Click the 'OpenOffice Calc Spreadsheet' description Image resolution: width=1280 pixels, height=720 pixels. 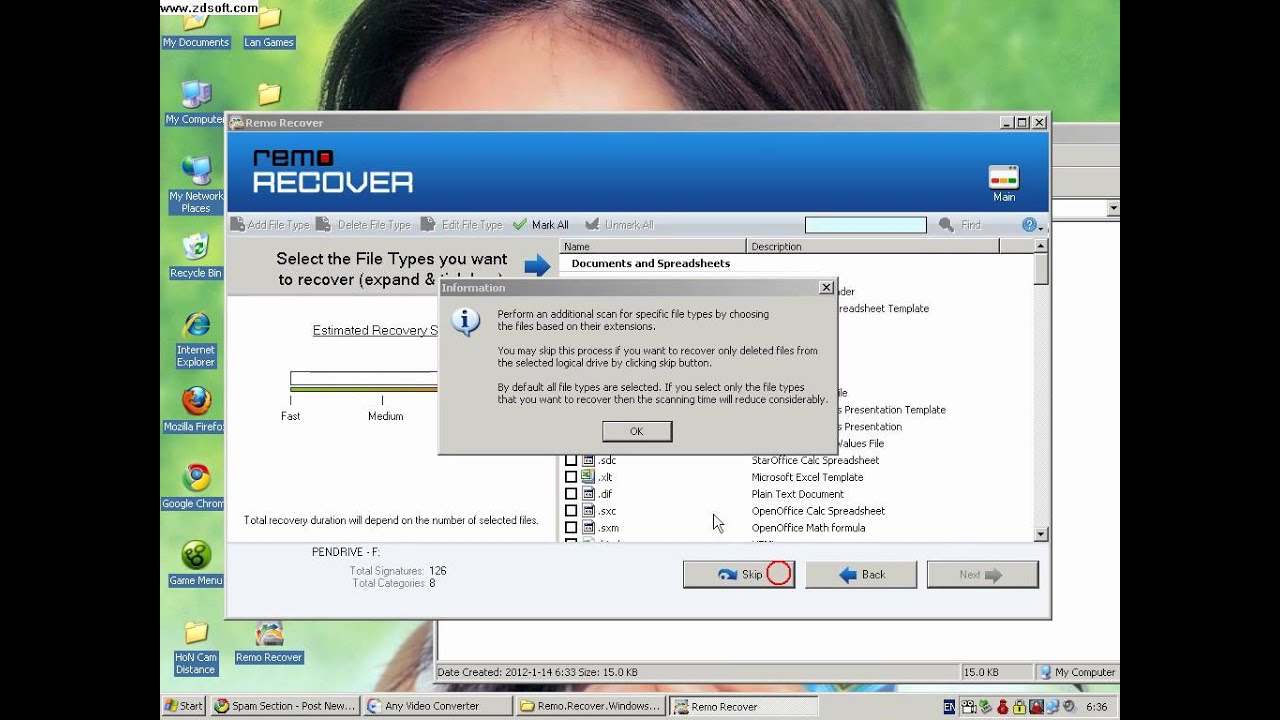click(818, 511)
